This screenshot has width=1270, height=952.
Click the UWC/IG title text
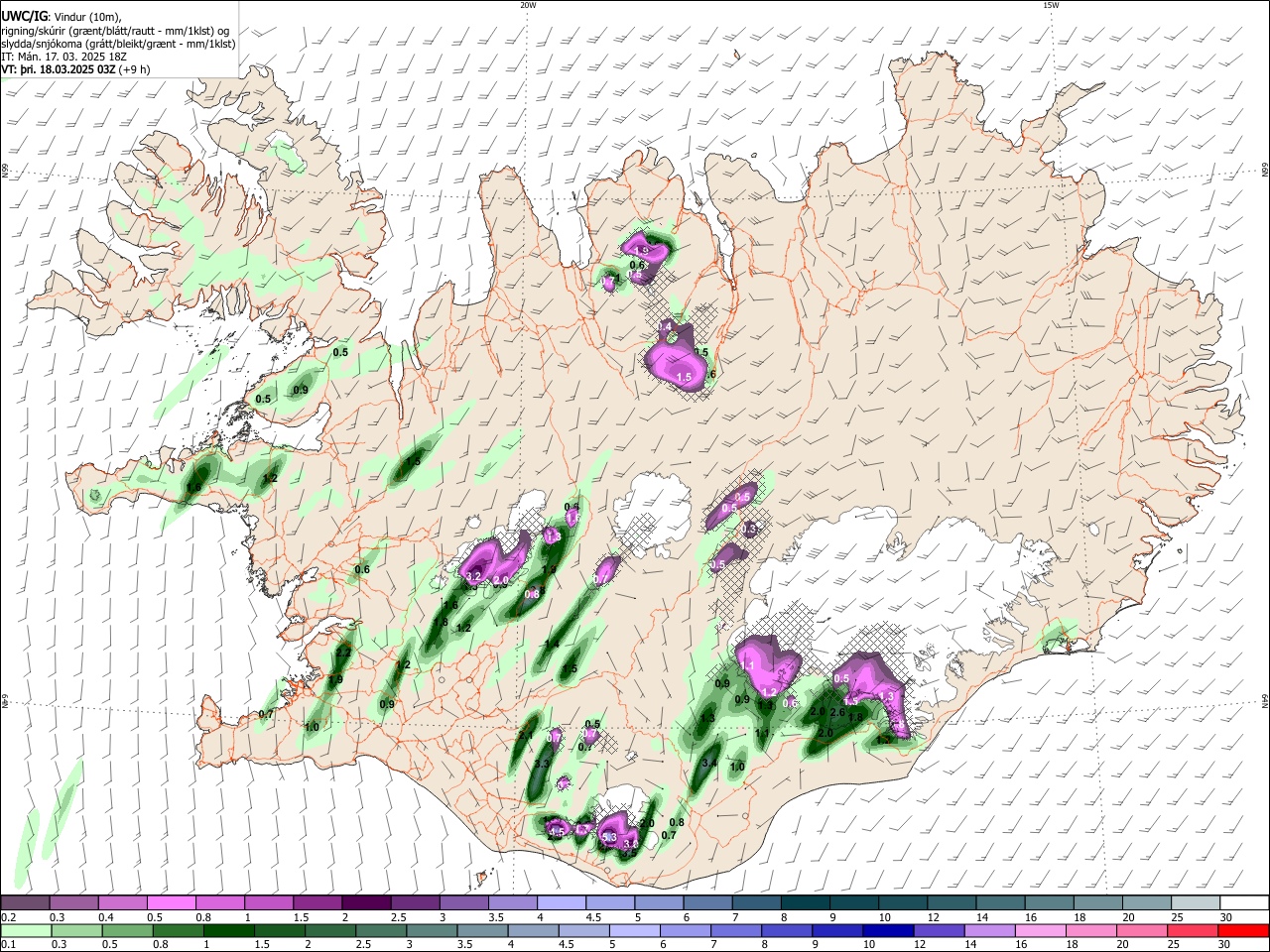click(24, 16)
